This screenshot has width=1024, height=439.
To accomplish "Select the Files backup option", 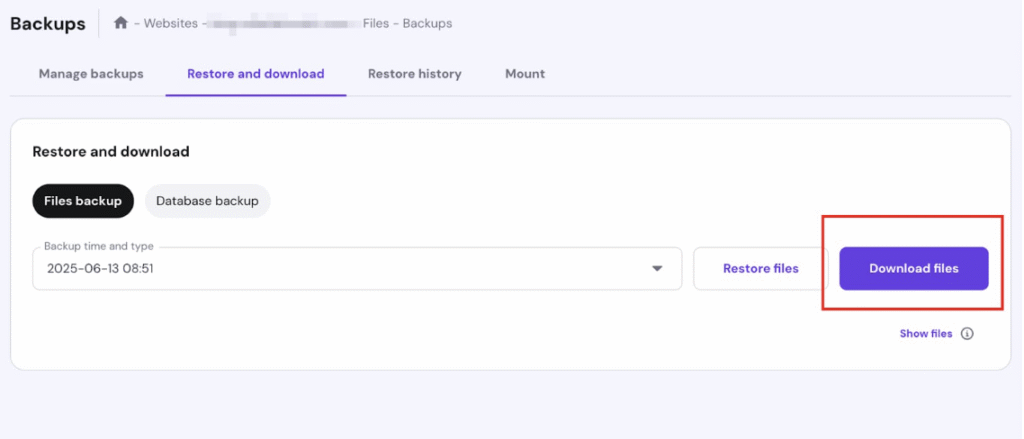I will 83,201.
